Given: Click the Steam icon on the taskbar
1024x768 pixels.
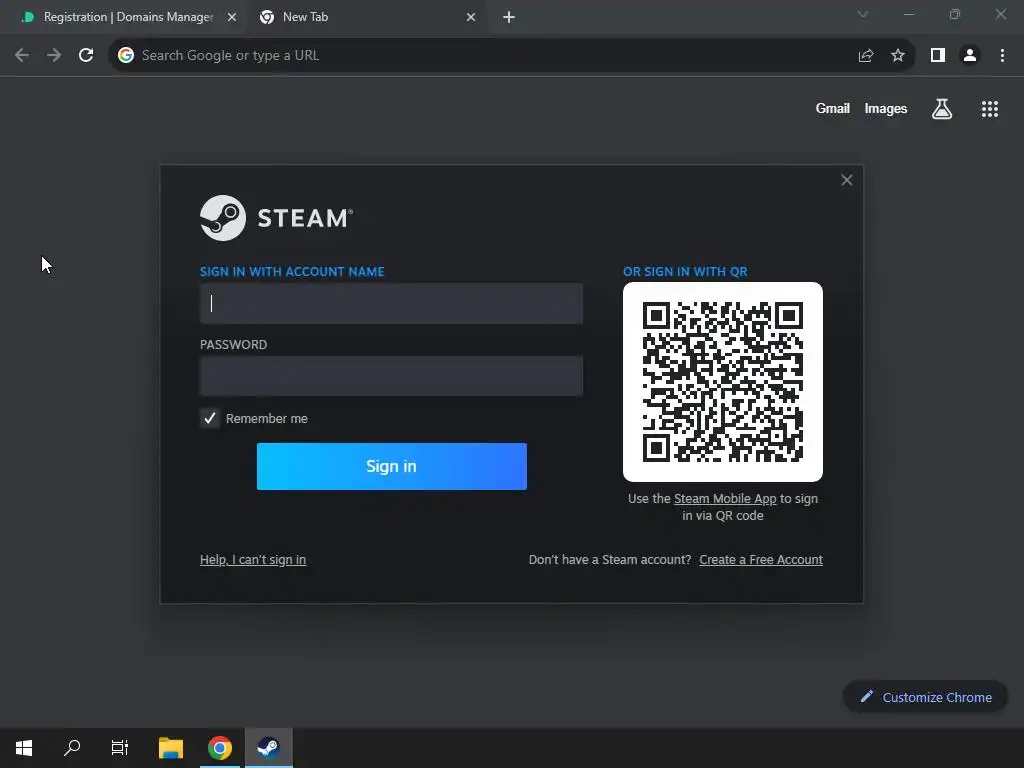Looking at the screenshot, I should [x=268, y=748].
